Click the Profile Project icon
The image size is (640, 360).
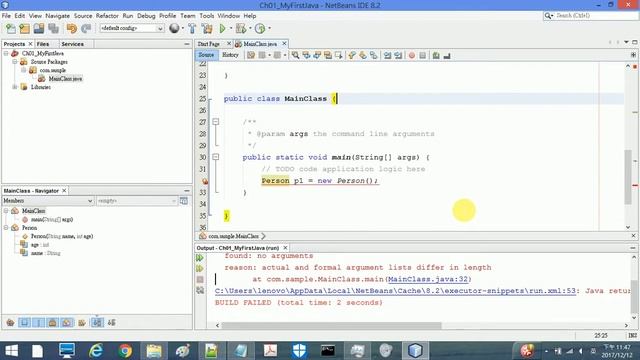(x=260, y=28)
